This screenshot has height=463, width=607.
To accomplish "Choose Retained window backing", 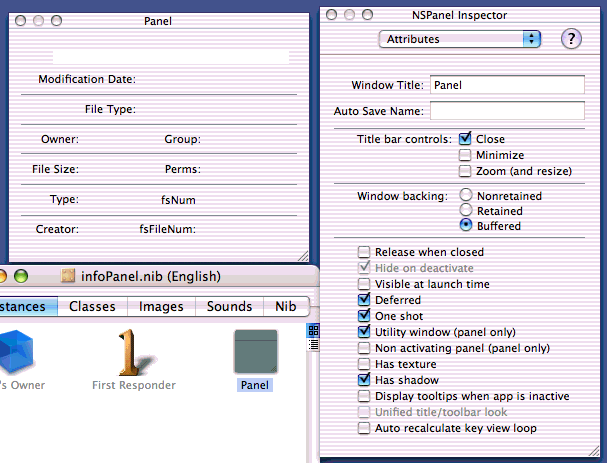I will [465, 211].
